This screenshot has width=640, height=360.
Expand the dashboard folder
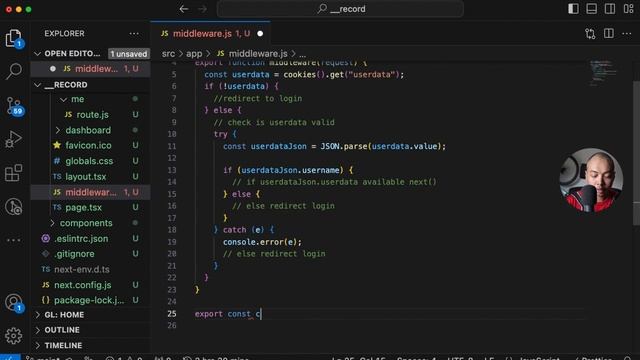coord(58,130)
